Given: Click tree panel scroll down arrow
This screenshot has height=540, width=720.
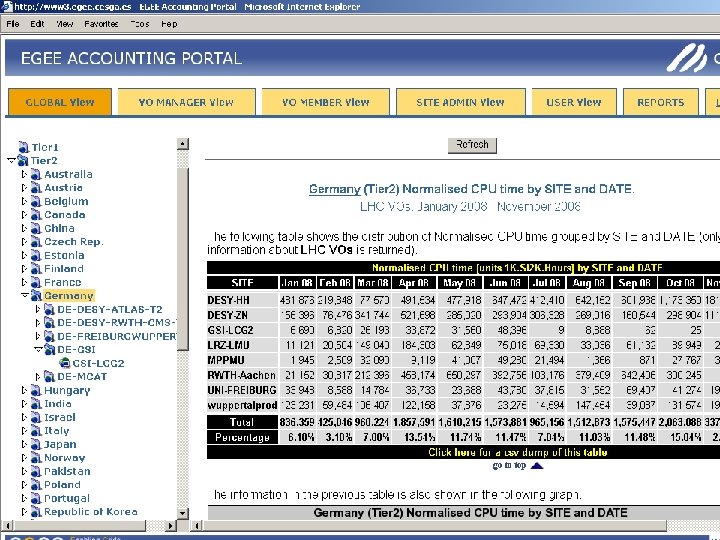Looking at the screenshot, I should 183,513.
